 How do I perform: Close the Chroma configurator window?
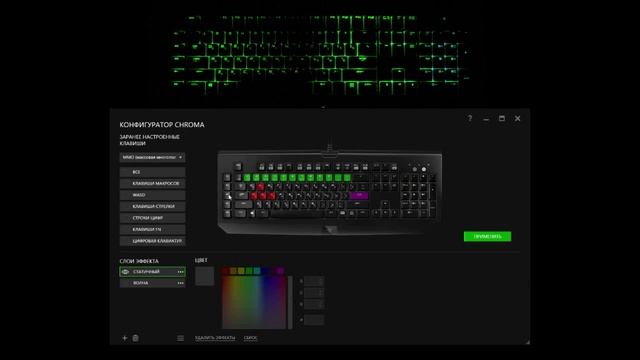tap(518, 118)
